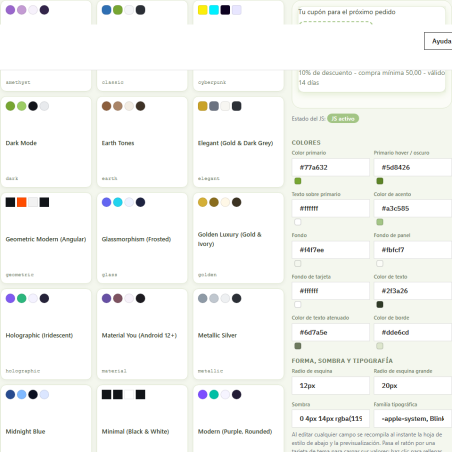Click the Sombra value field
This screenshot has width=452, height=452.
(x=331, y=419)
